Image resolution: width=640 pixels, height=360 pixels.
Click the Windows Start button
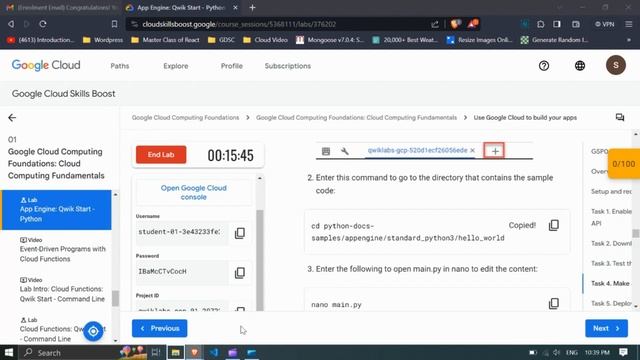(x=9, y=352)
